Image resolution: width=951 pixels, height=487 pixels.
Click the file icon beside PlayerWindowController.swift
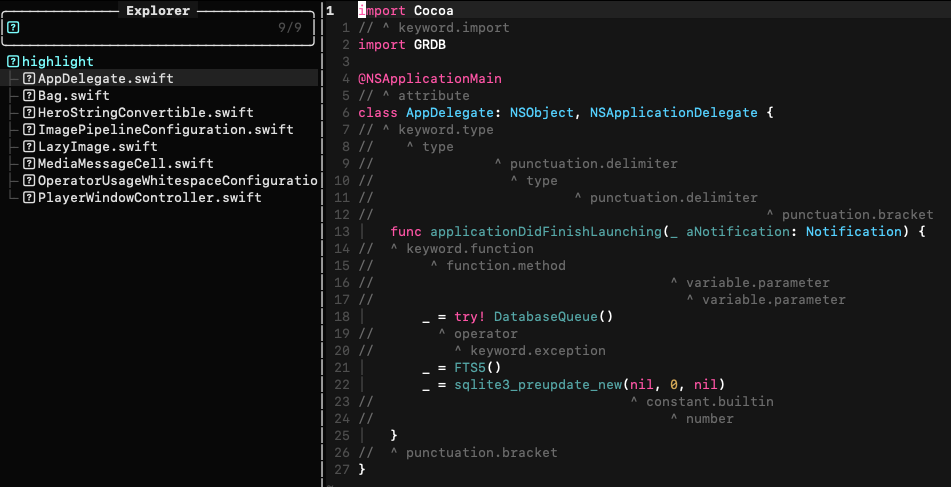[x=29, y=198]
